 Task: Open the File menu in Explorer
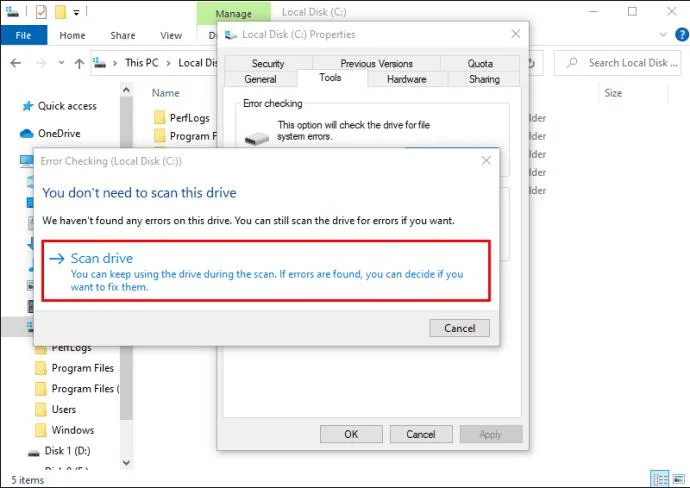tap(23, 35)
